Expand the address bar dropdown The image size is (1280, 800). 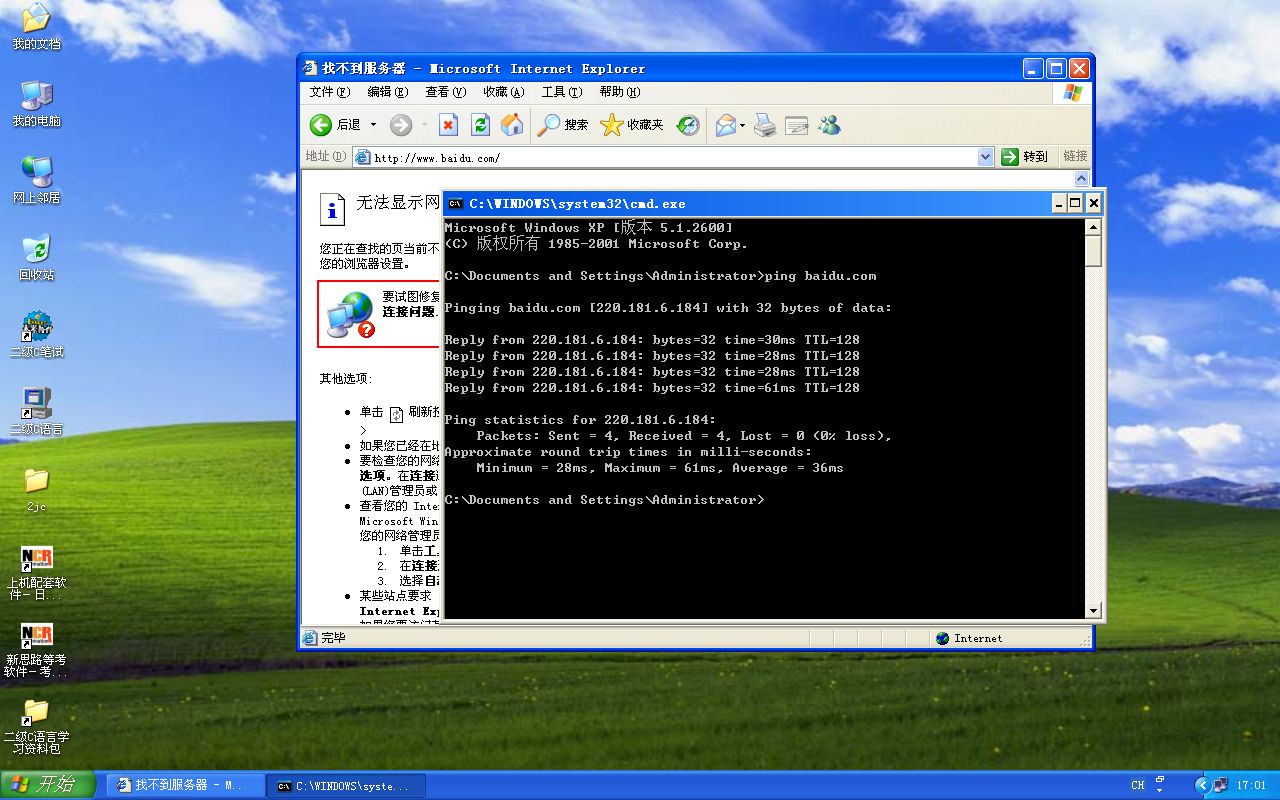985,157
